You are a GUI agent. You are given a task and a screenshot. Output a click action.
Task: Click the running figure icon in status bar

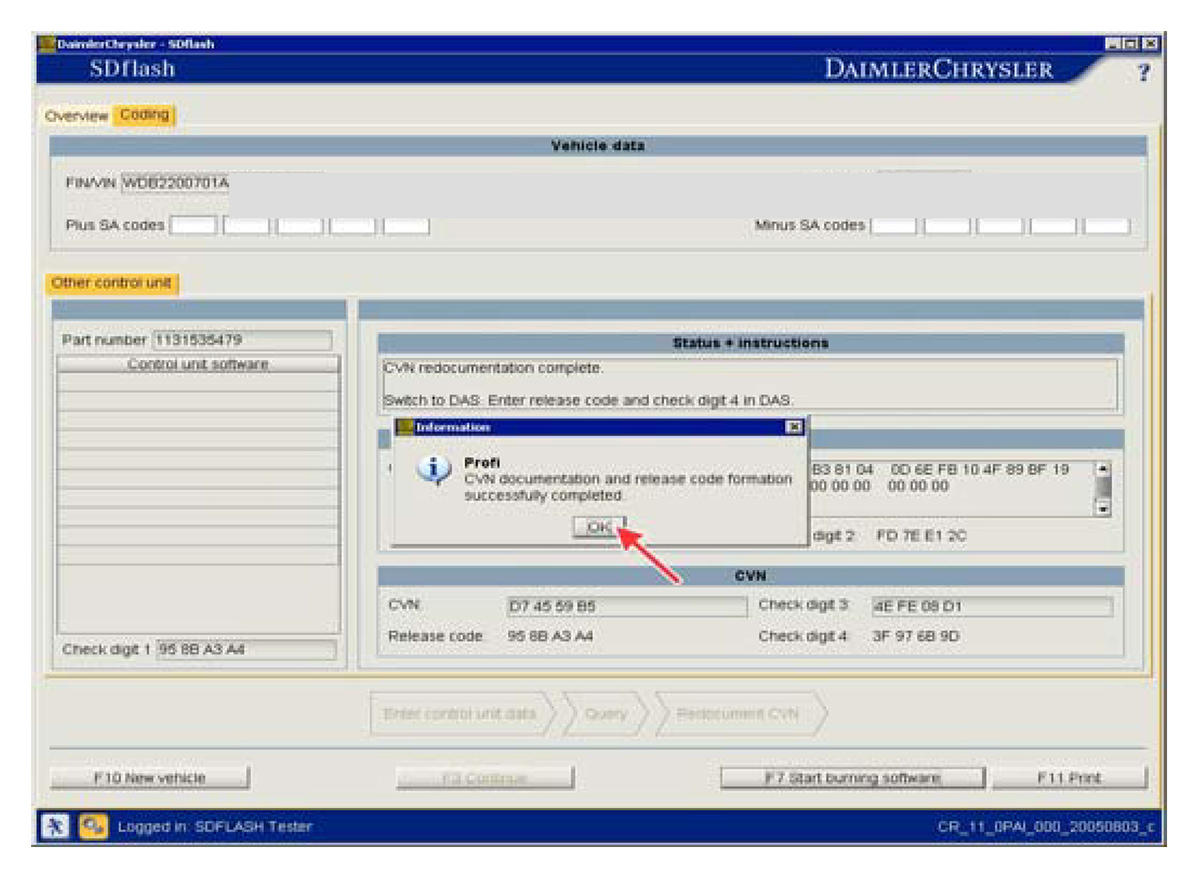(x=54, y=826)
